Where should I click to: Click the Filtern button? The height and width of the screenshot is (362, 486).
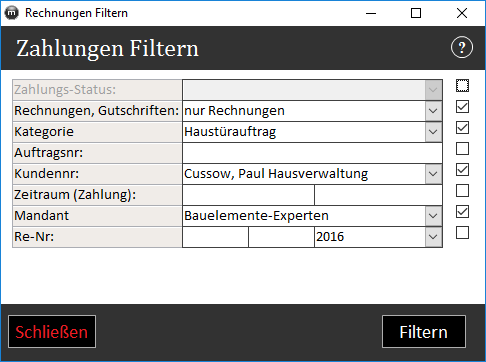424,332
